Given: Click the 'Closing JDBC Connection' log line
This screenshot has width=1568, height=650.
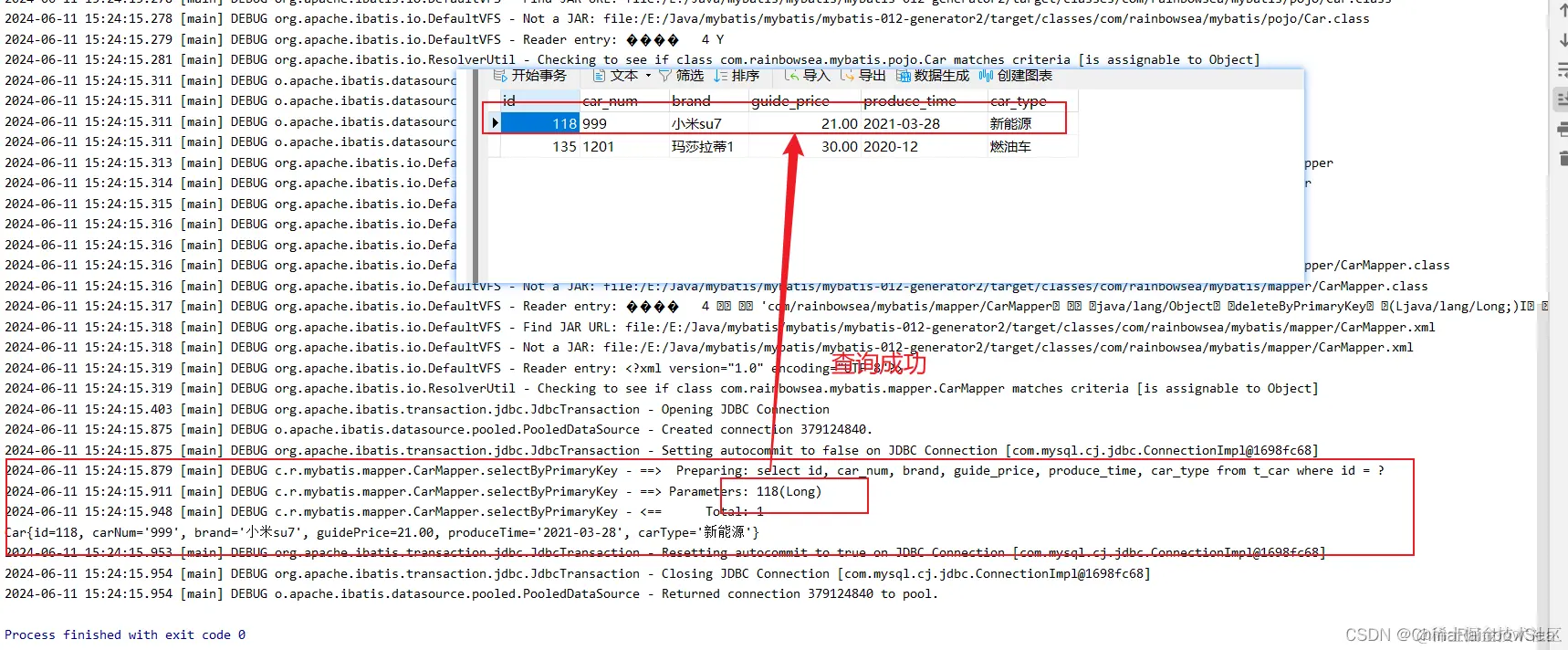Looking at the screenshot, I should coord(578,573).
